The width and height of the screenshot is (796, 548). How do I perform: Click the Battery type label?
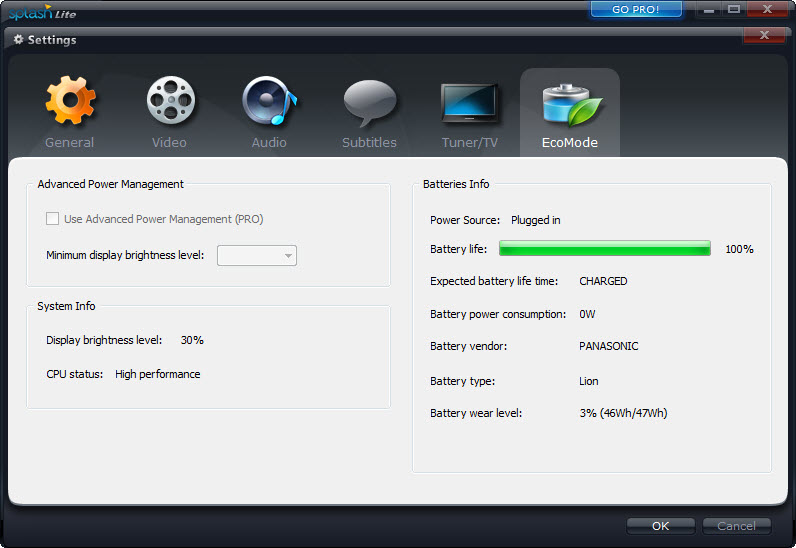coord(462,381)
